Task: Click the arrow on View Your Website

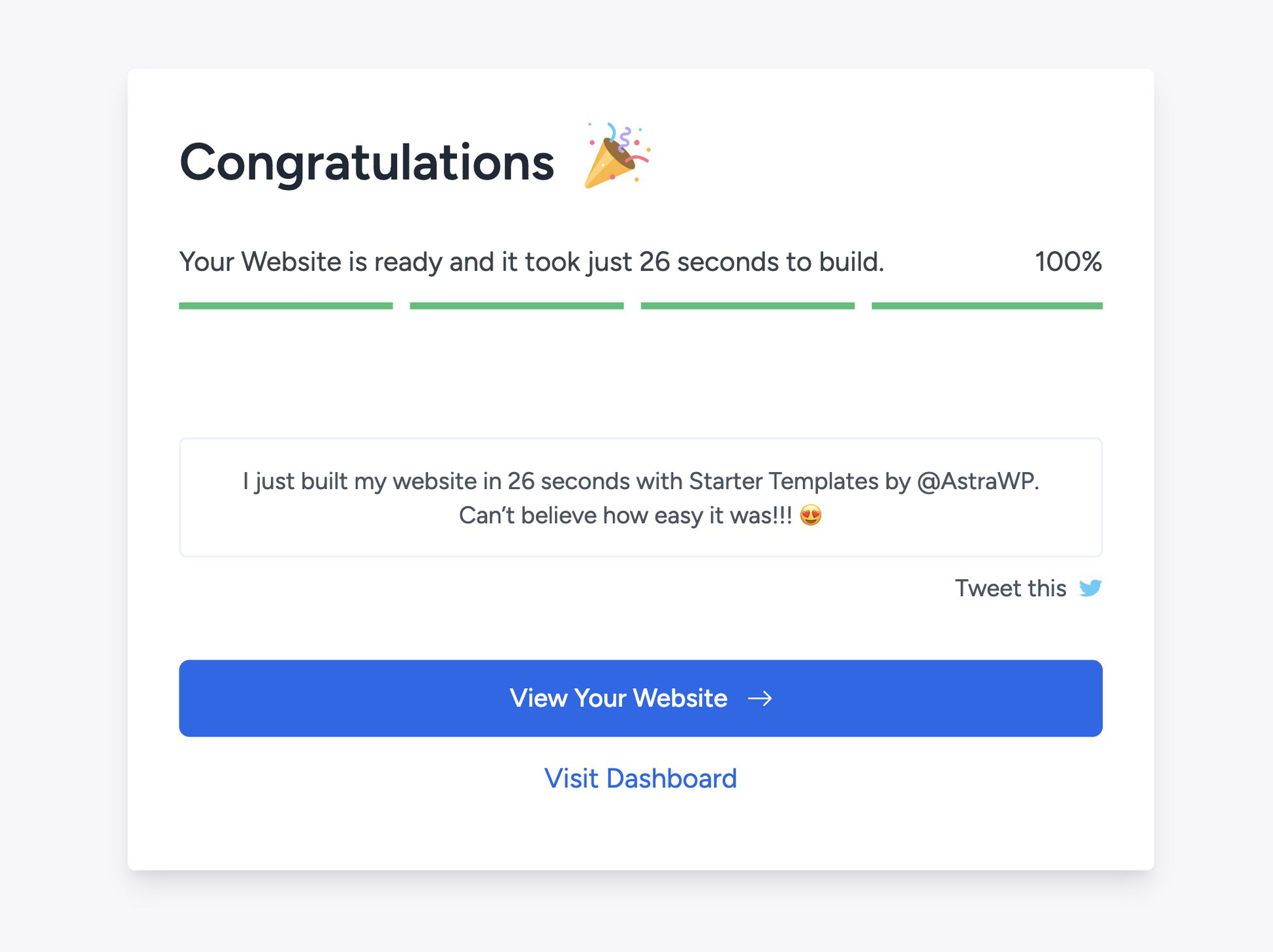Action: (x=760, y=699)
